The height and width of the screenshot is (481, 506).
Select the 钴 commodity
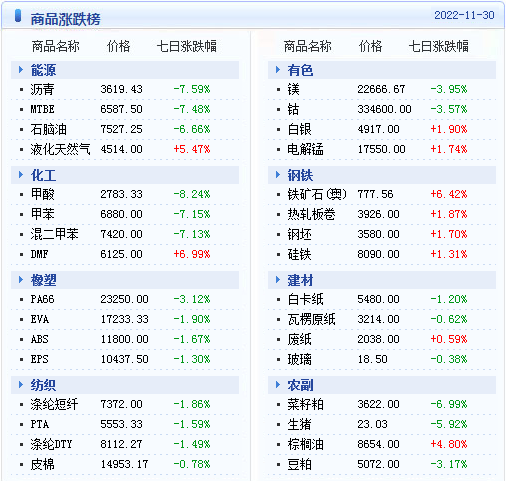294,109
